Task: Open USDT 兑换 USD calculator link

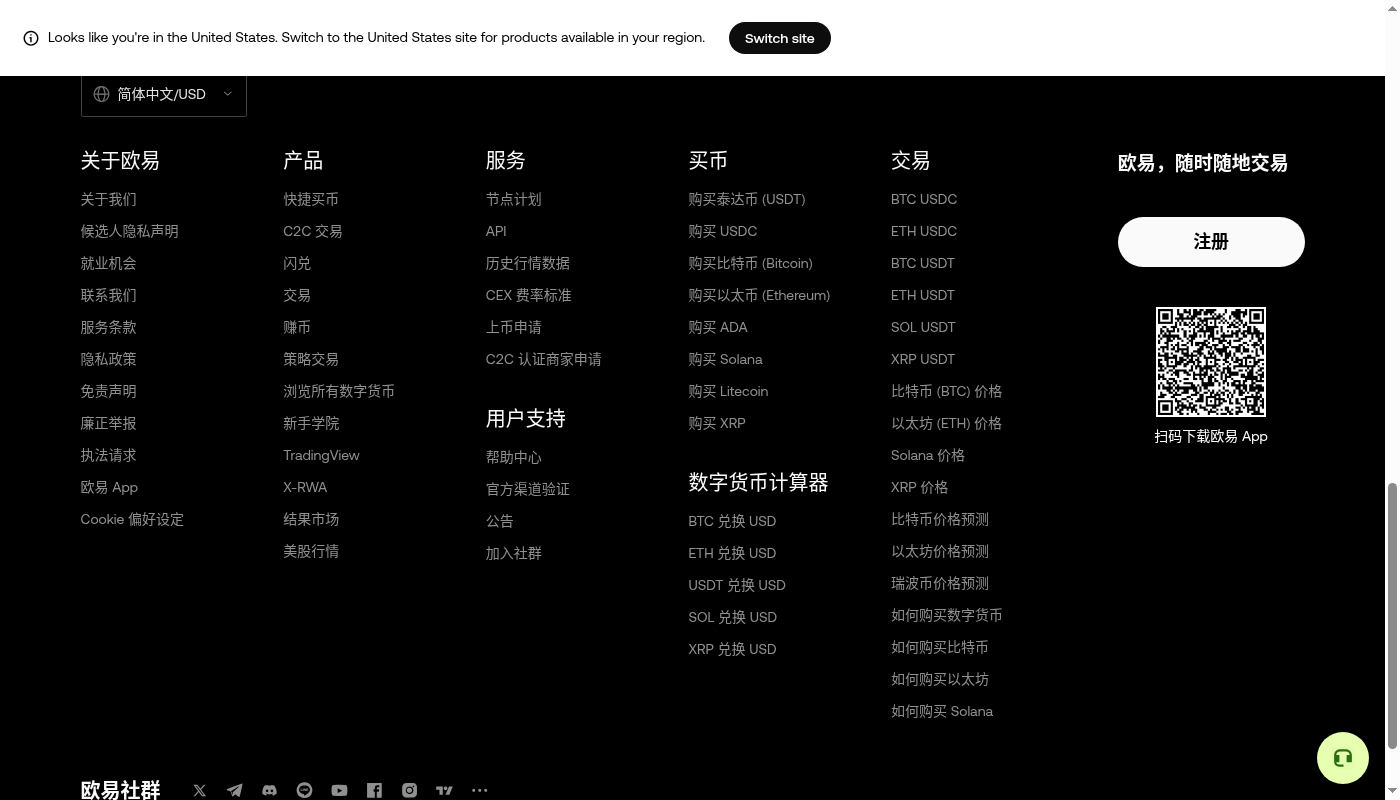Action: [x=737, y=585]
